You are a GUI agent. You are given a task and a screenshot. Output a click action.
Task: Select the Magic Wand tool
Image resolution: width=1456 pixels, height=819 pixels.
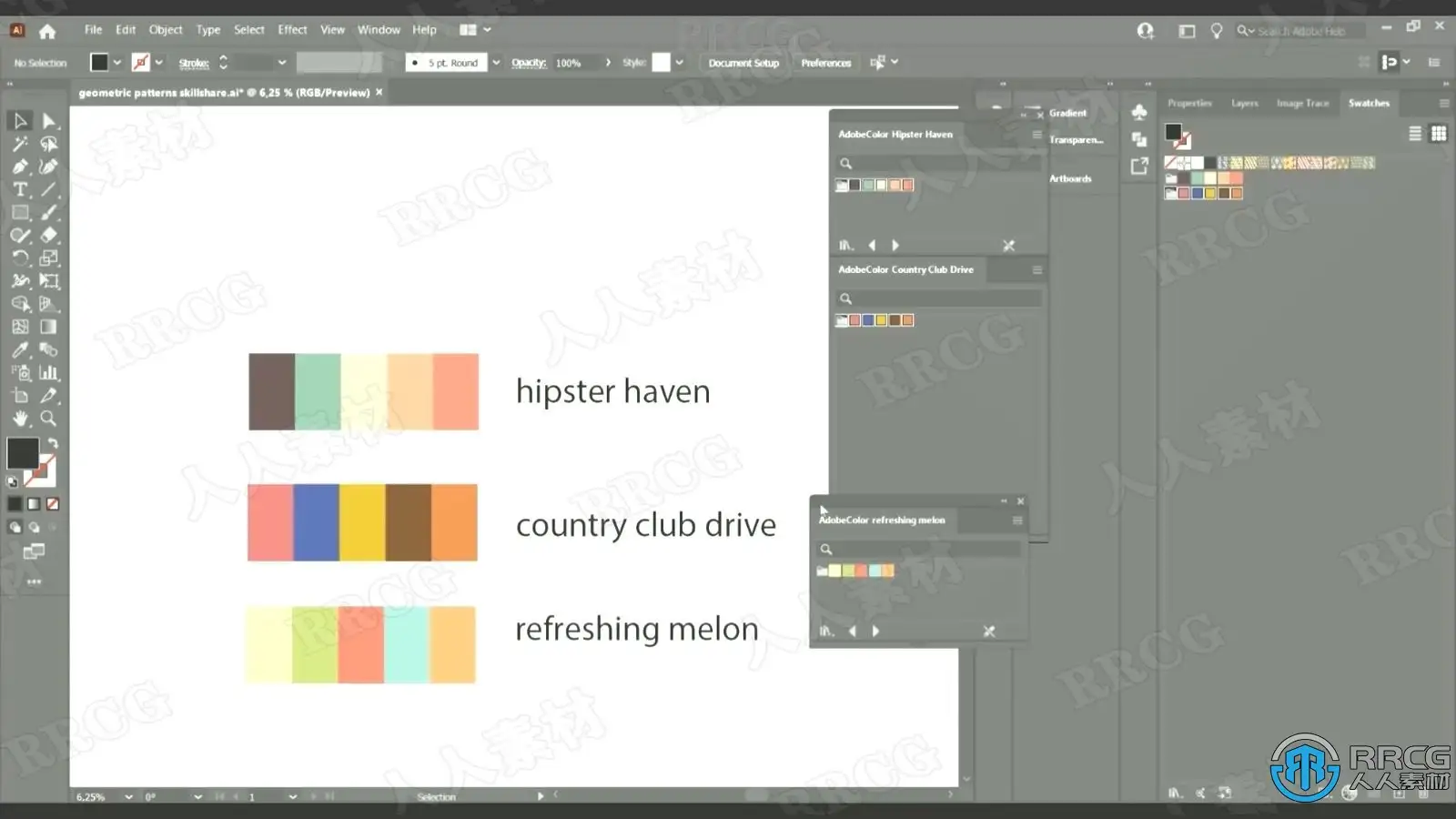(20, 144)
